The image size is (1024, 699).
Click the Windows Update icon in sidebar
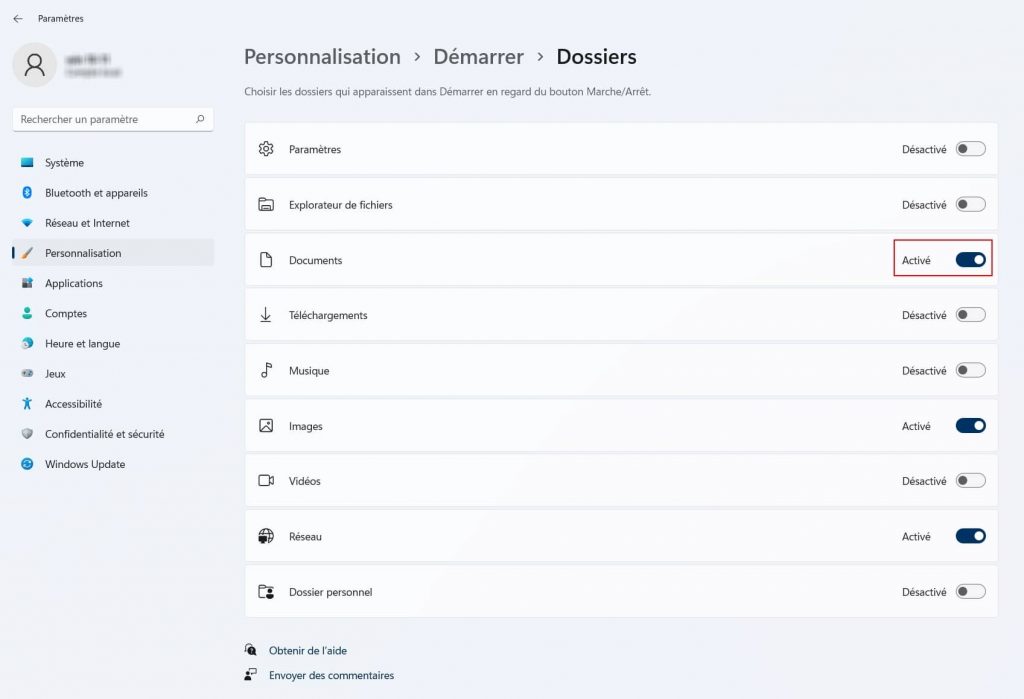tap(28, 464)
